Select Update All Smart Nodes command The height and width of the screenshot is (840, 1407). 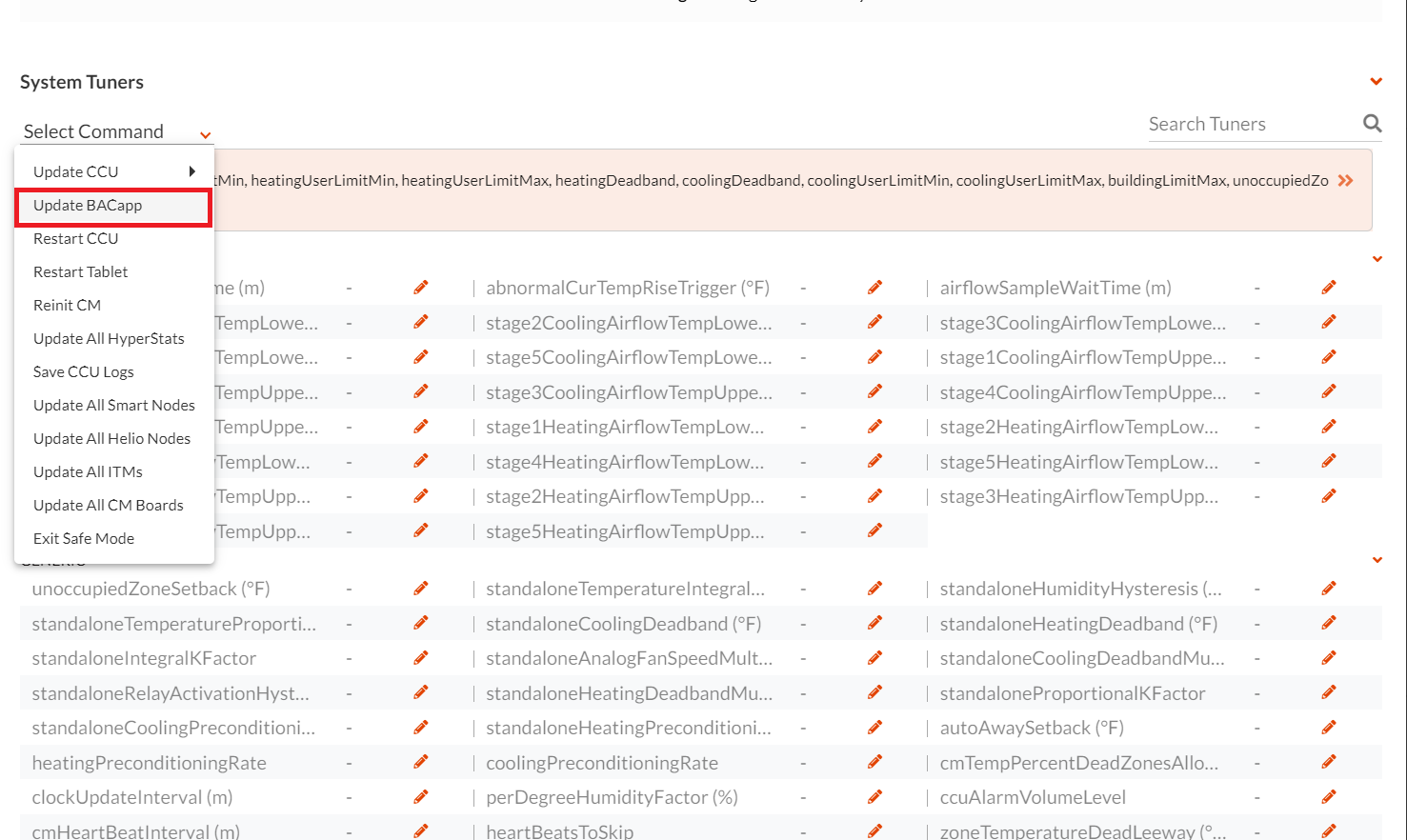click(114, 406)
